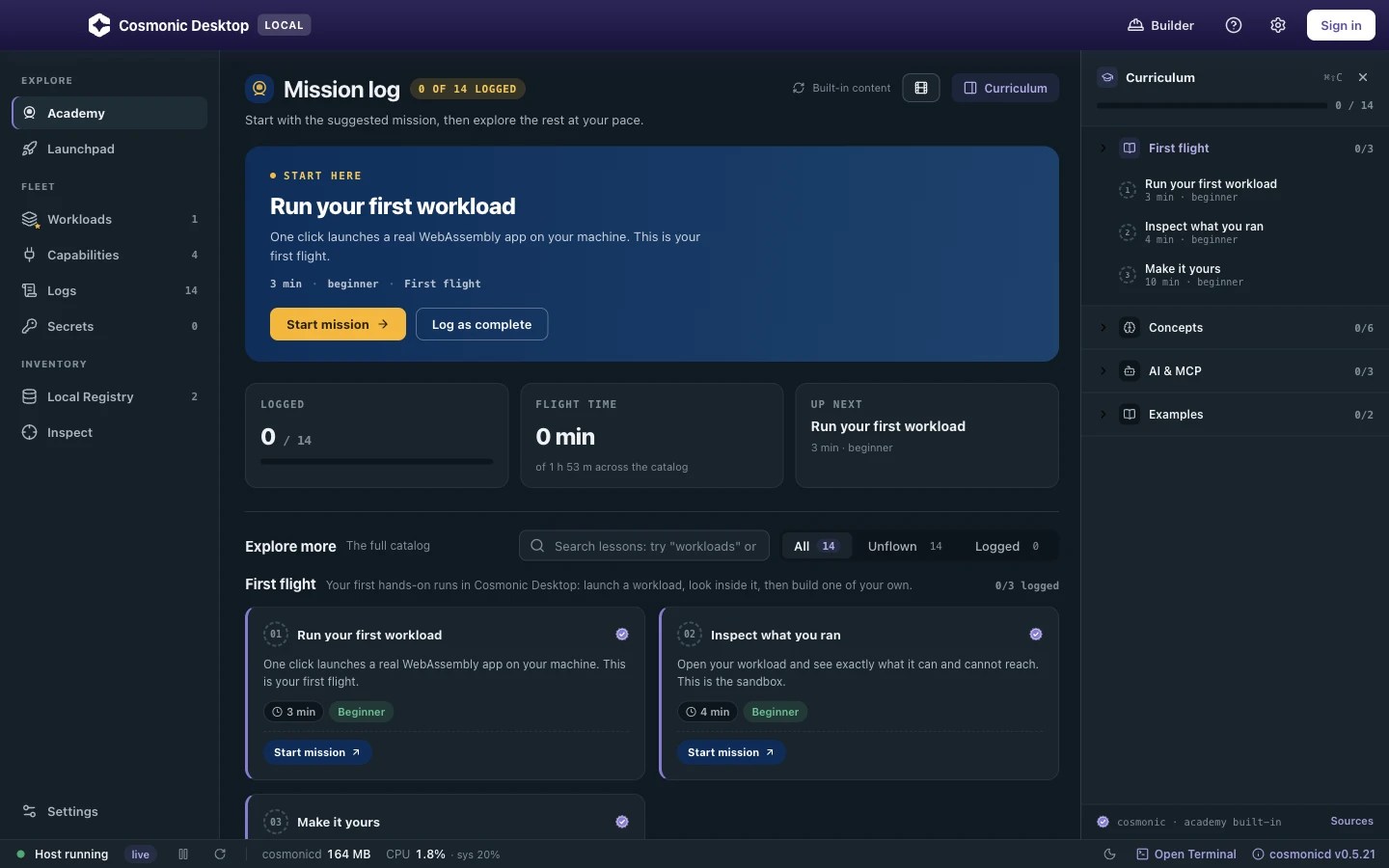Open Make it yours in Curriculum list
This screenshot has width=1389, height=868.
(1235, 275)
